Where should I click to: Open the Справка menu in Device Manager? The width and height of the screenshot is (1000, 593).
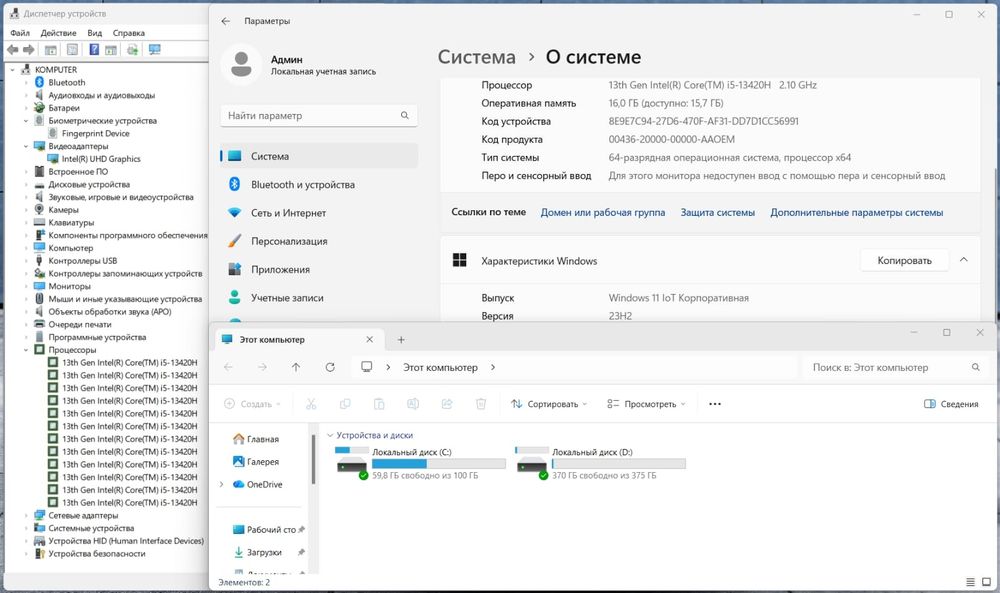(x=129, y=33)
